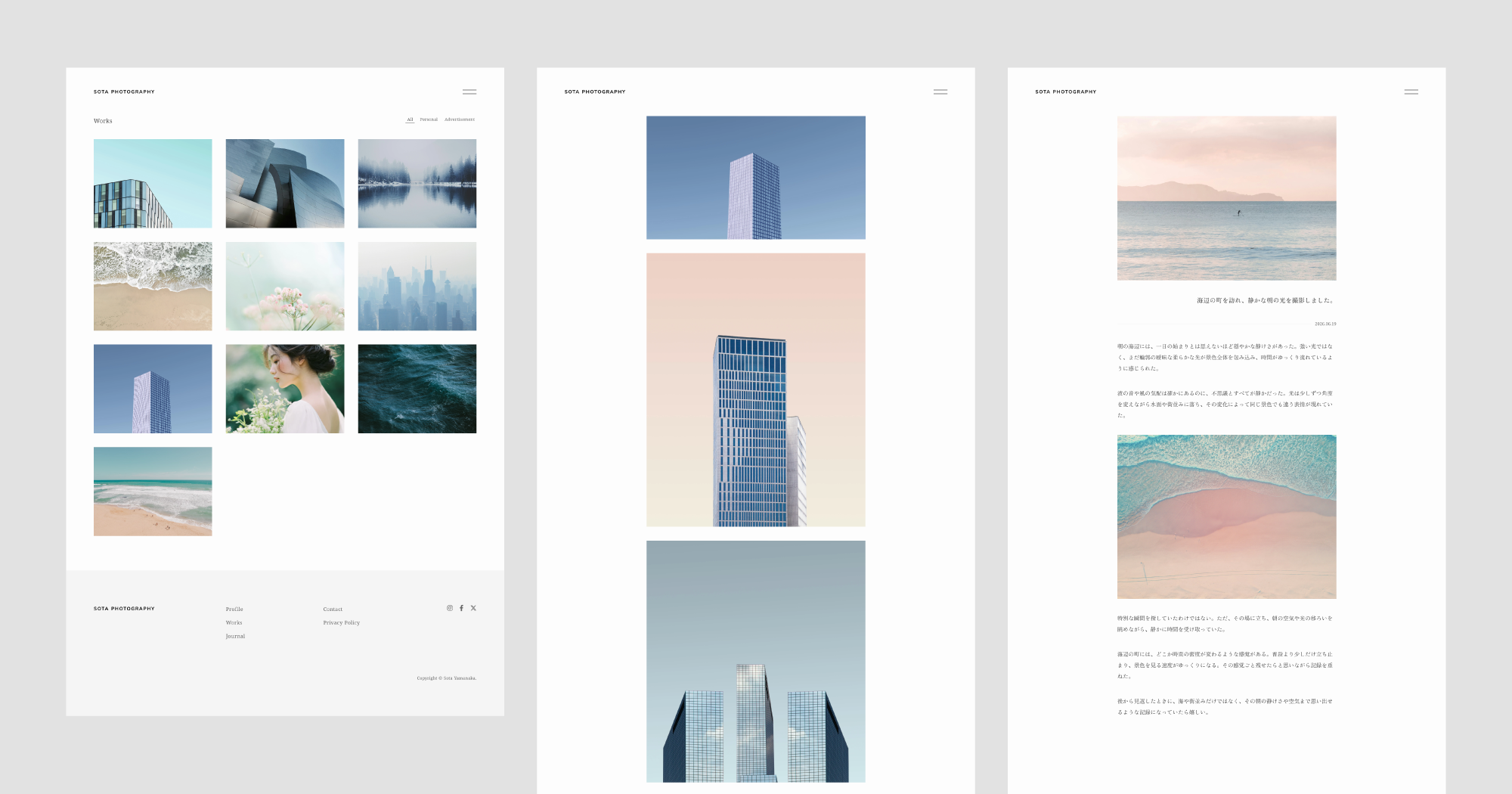This screenshot has height=794, width=1512.
Task: Click the 'Copyright © Sota Yamanaka.' footer text
Action: coord(447,678)
